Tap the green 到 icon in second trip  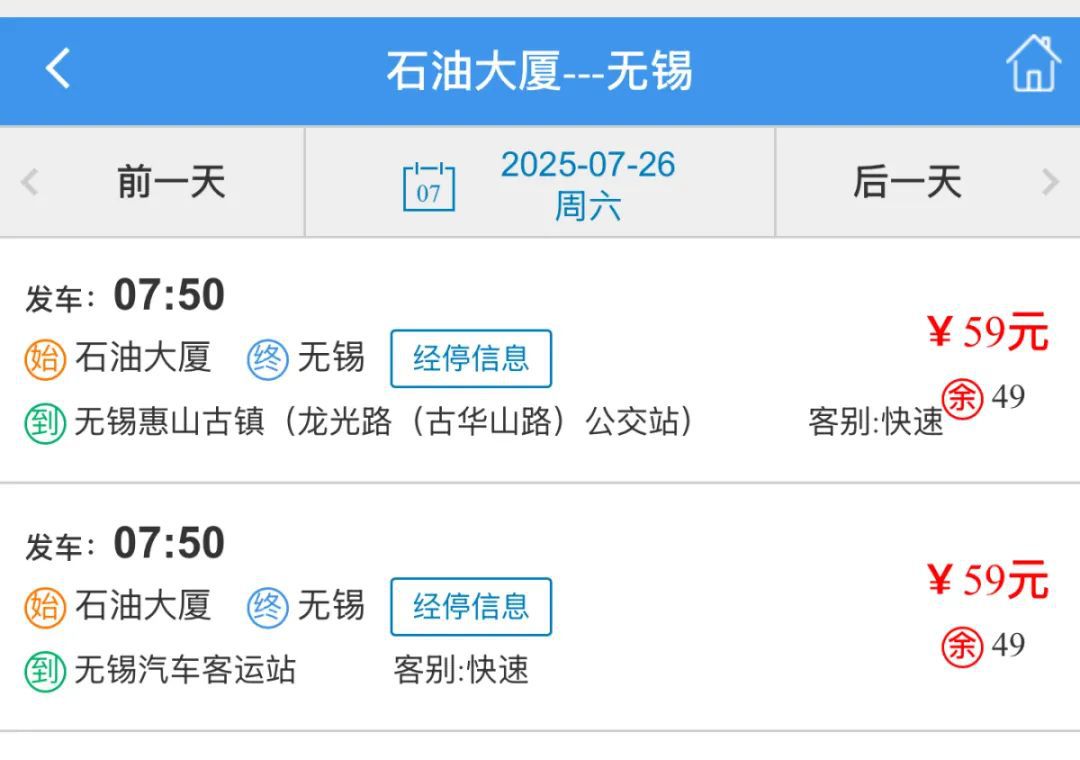[45, 671]
